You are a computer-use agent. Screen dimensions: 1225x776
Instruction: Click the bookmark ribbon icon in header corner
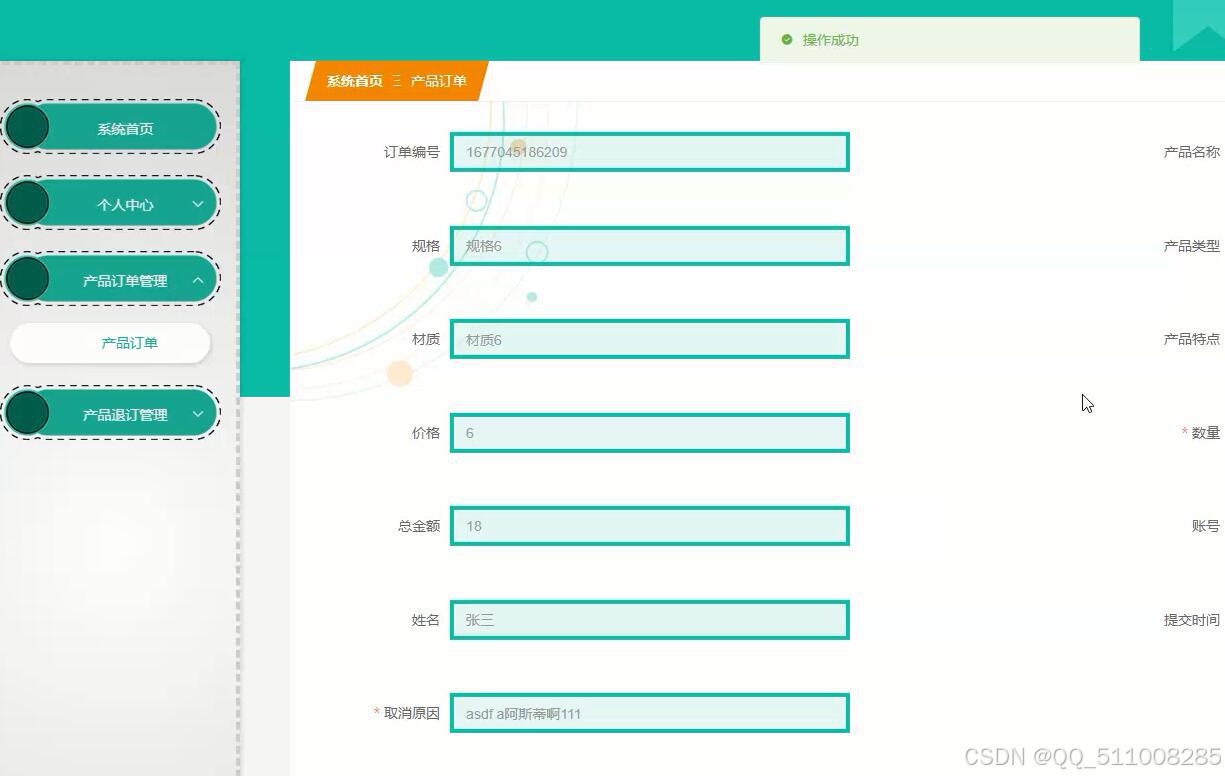click(x=1198, y=25)
